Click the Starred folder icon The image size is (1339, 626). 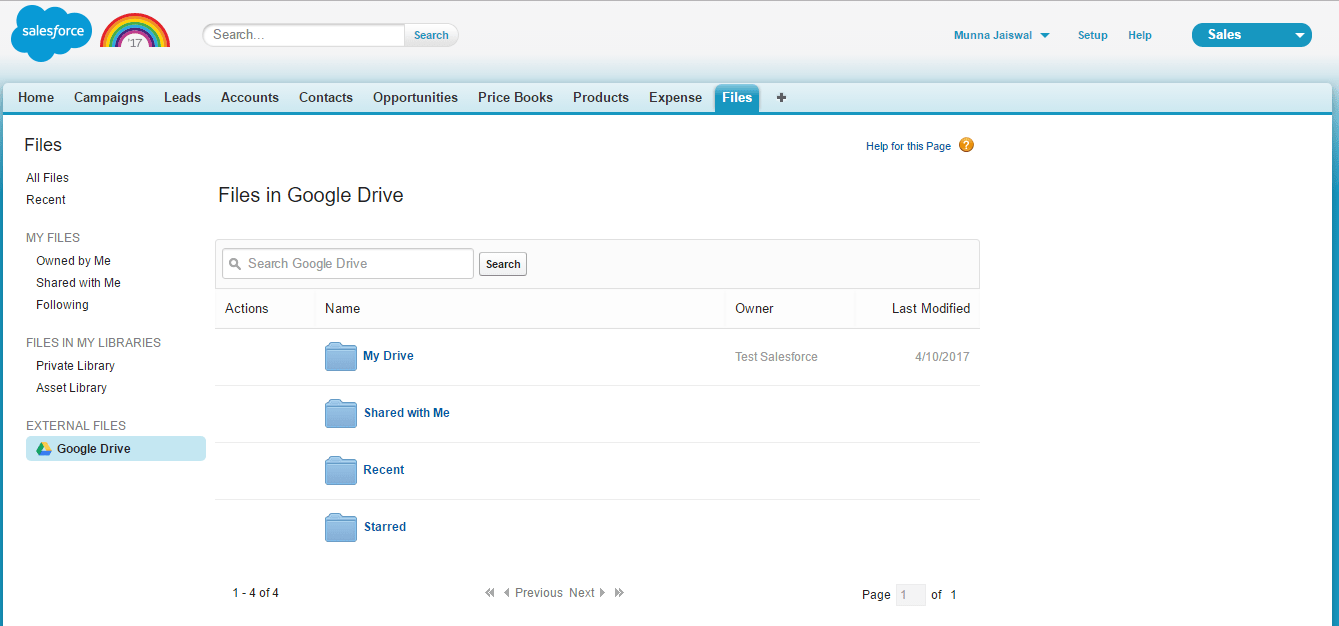[341, 527]
